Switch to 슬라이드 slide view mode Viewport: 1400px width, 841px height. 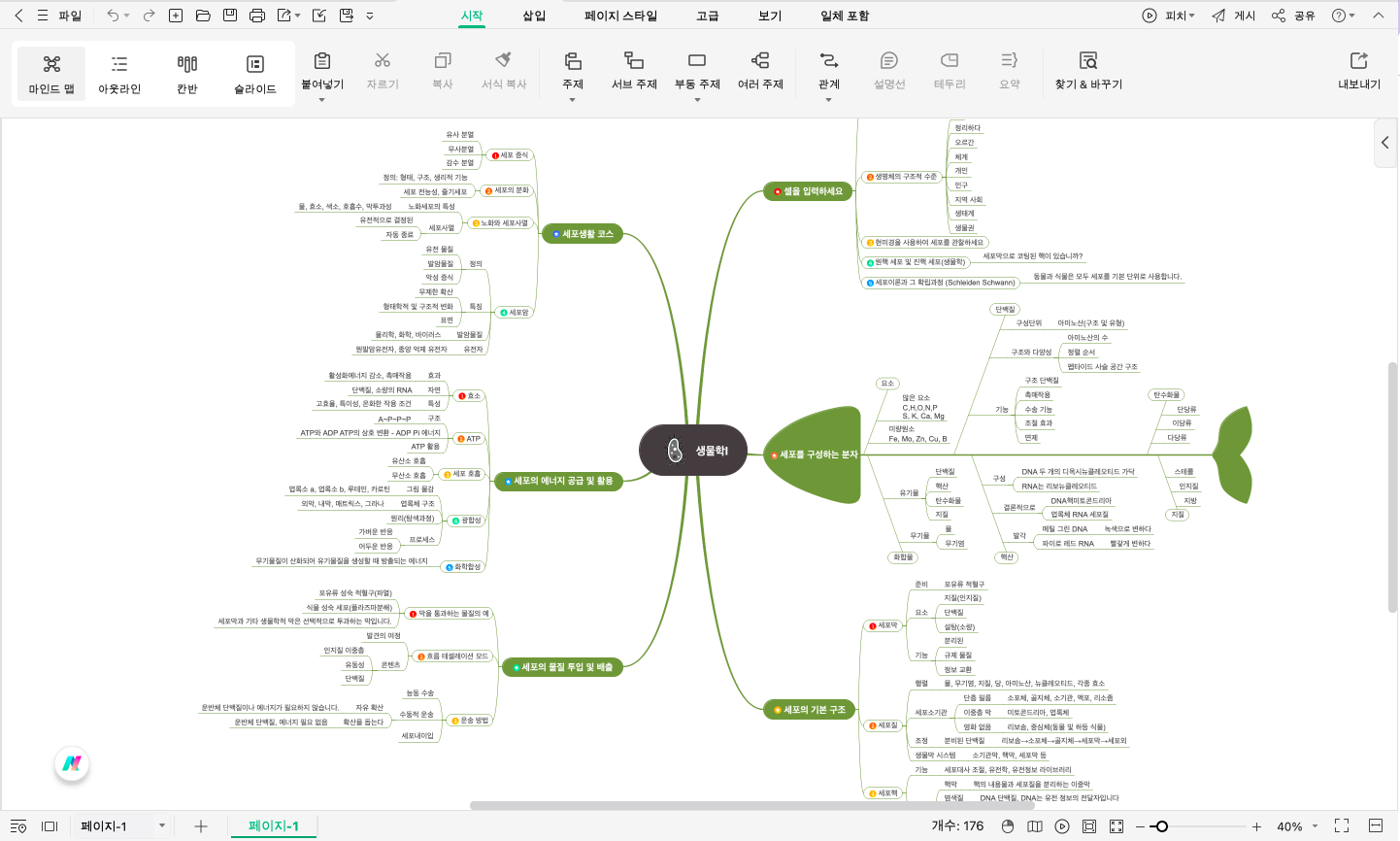click(x=255, y=74)
